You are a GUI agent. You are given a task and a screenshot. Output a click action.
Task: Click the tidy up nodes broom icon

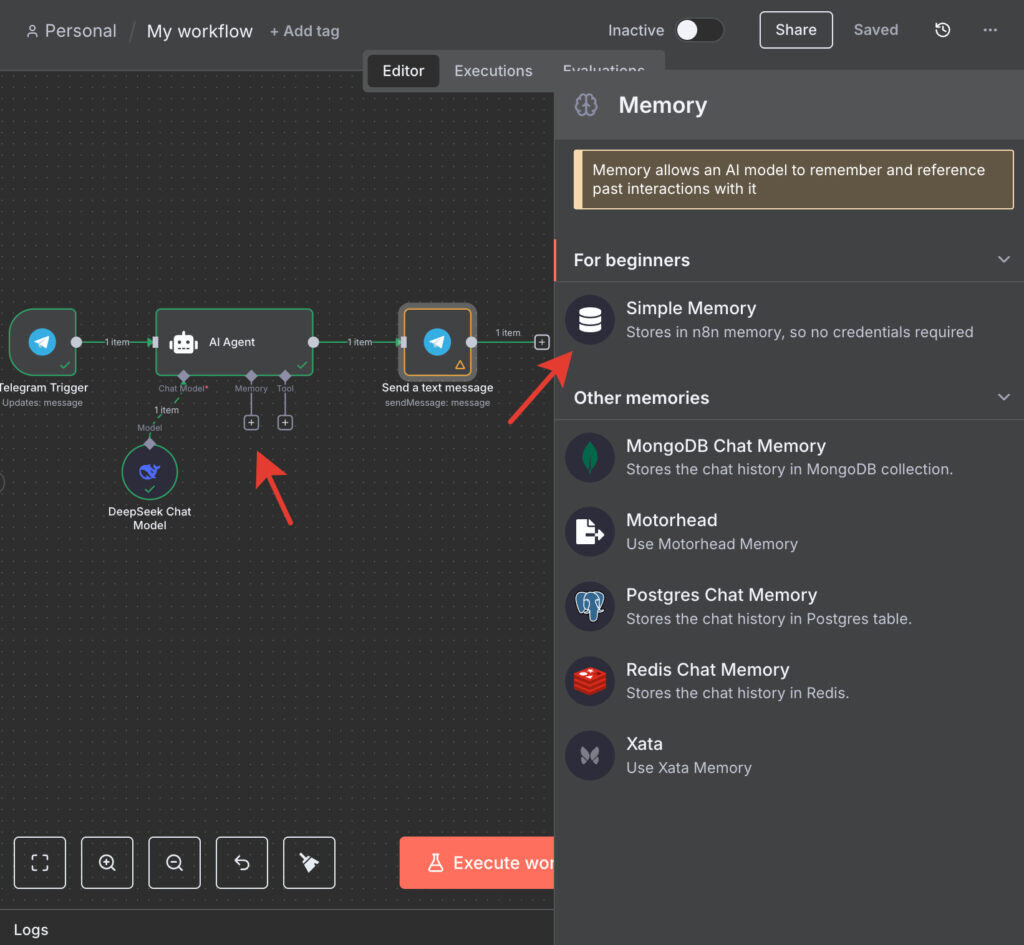pos(309,863)
